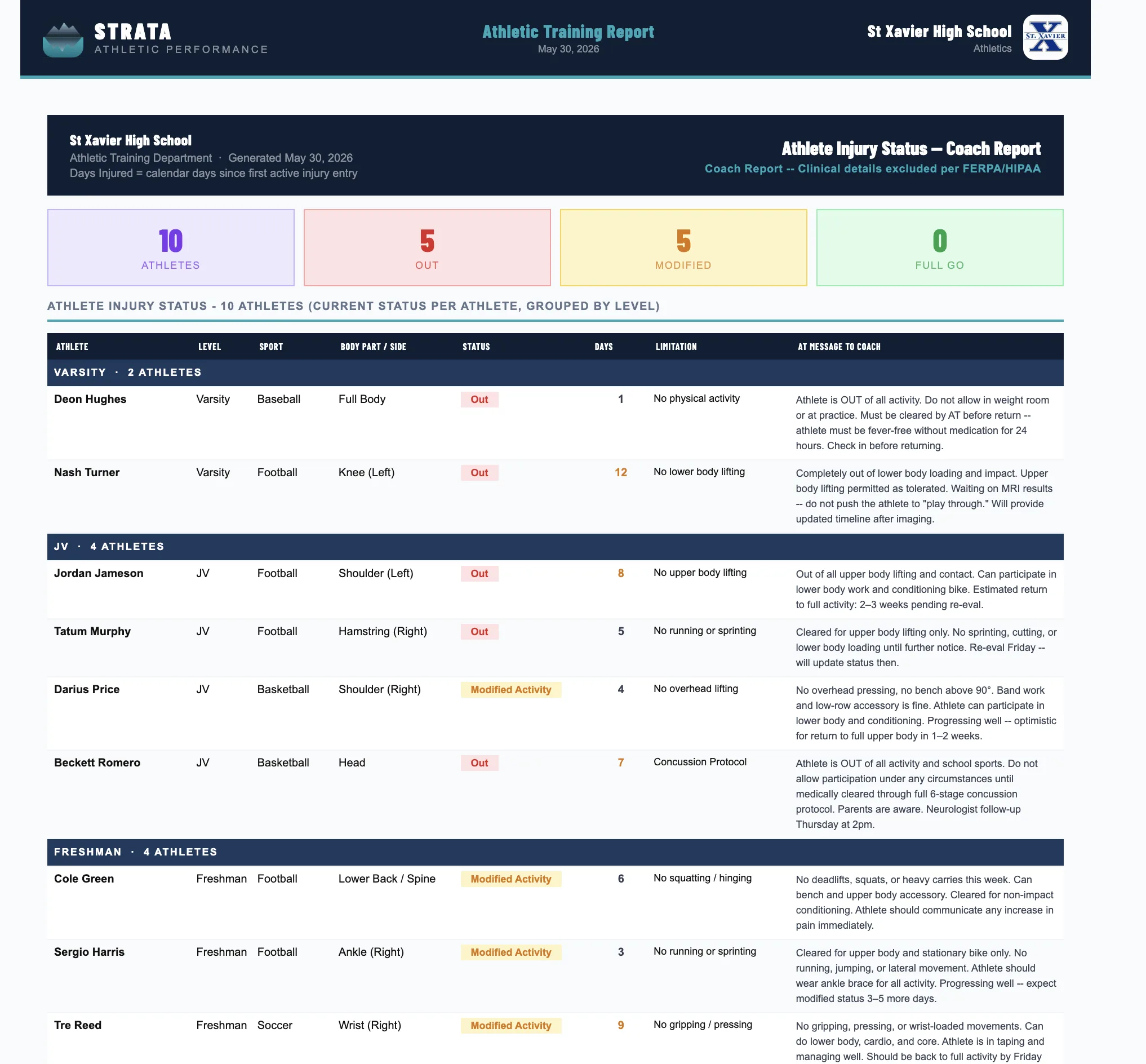Click the Concussion Protocol limitation
The width and height of the screenshot is (1146, 1064).
[x=700, y=762]
